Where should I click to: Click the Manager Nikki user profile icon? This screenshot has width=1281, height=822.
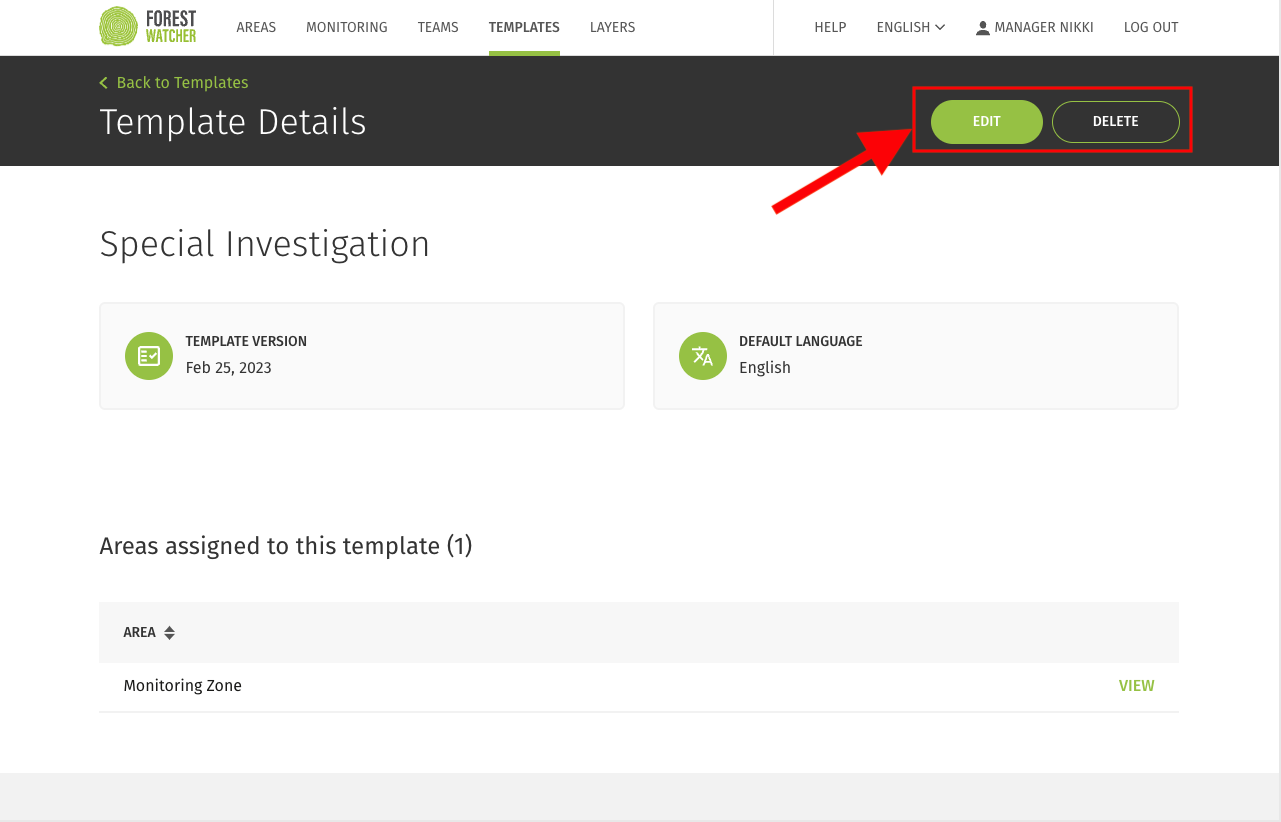tap(983, 28)
